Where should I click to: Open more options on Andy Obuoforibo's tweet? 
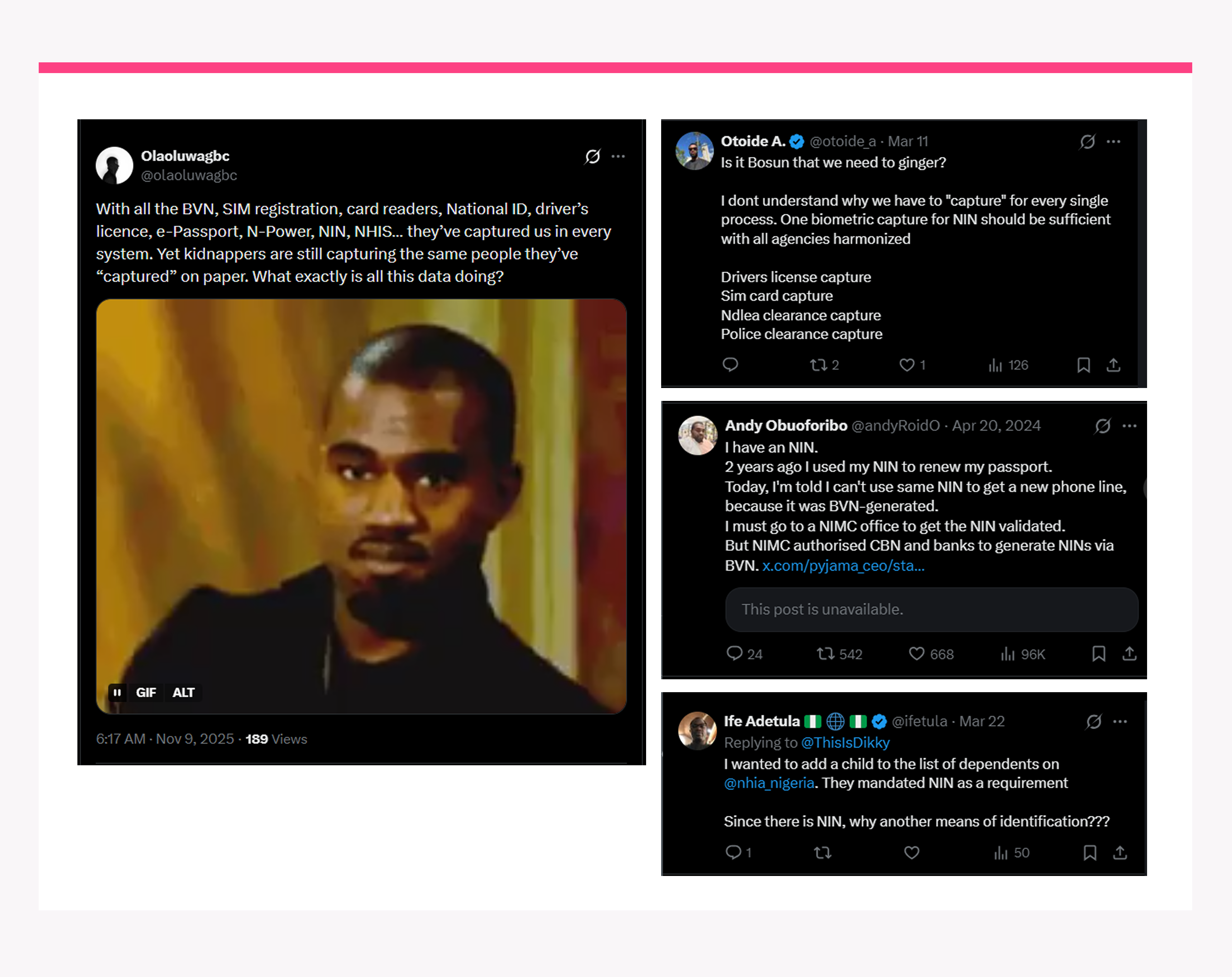pos(1129,426)
